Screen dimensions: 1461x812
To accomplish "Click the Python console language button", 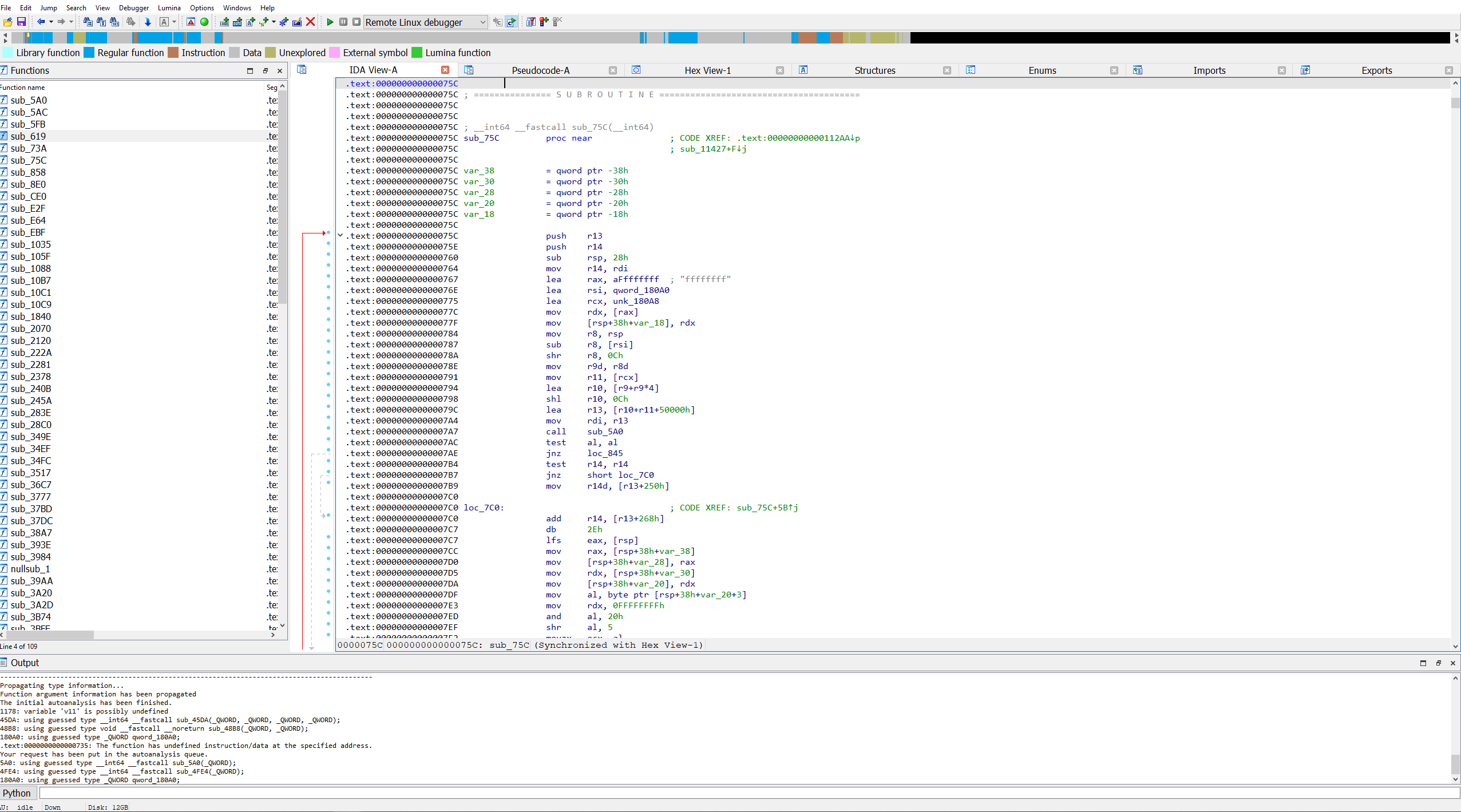I will (x=17, y=793).
